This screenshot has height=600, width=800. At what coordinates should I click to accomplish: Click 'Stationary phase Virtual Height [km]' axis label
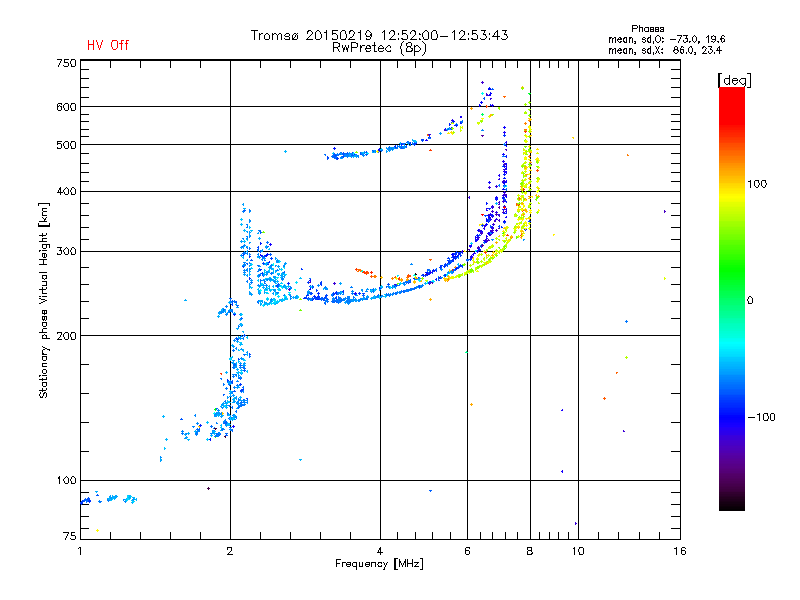point(43,300)
